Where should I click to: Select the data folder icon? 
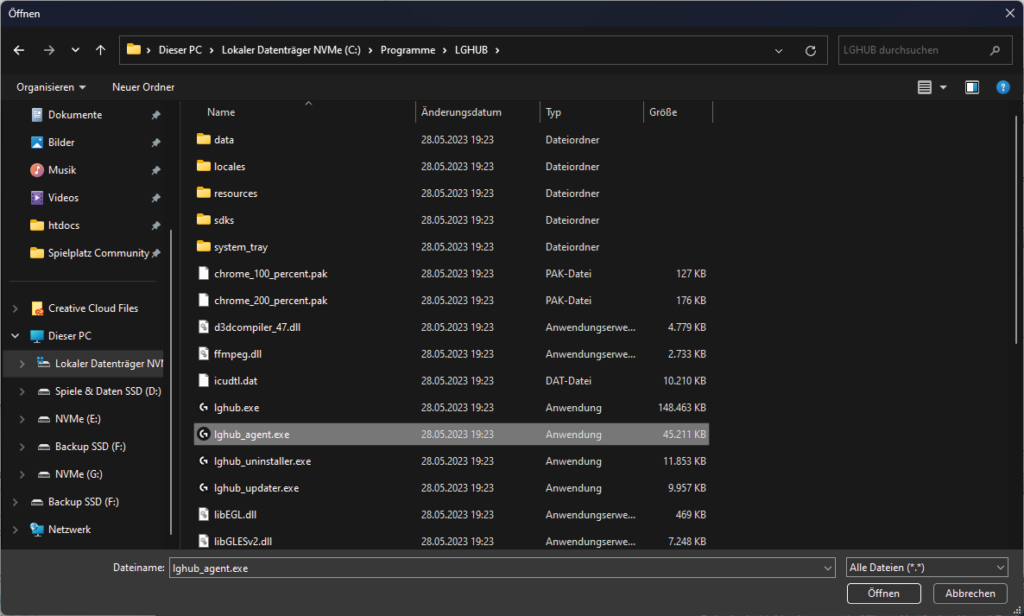[x=204, y=139]
